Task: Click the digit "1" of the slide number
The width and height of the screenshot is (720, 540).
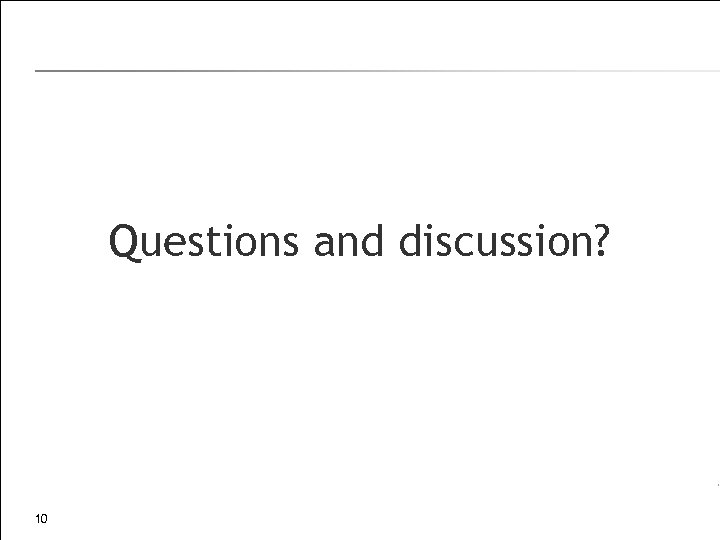Action: (x=37, y=519)
